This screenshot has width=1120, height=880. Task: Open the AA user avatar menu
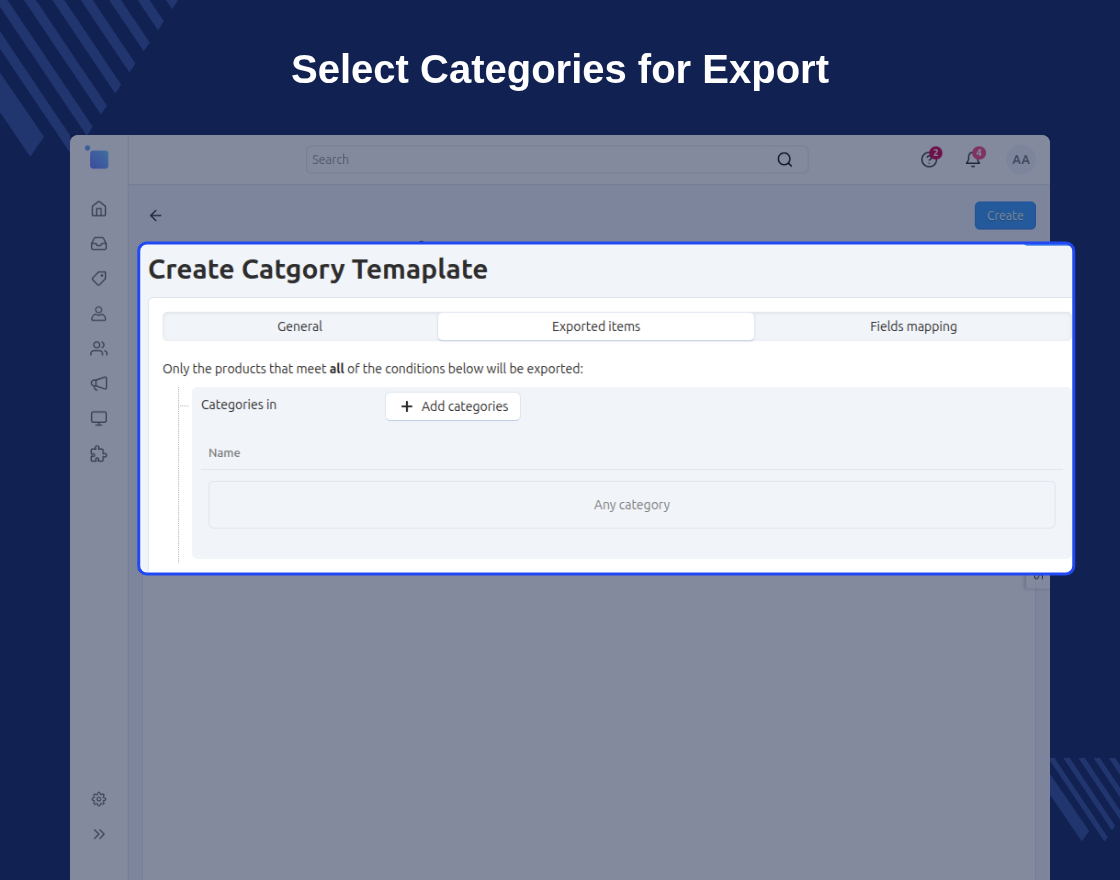click(1021, 159)
